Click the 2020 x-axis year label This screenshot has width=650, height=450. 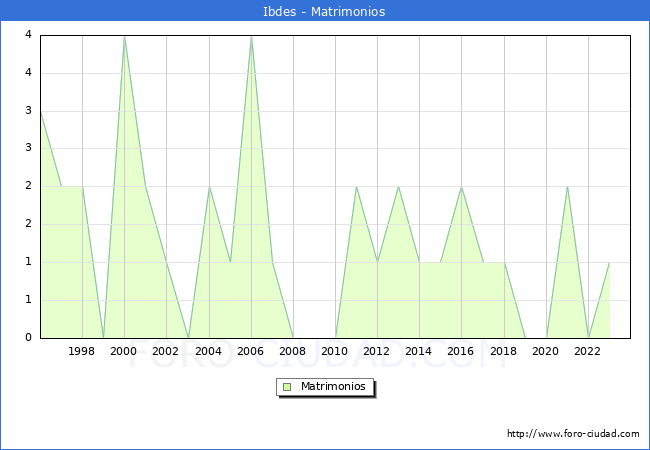(x=546, y=351)
